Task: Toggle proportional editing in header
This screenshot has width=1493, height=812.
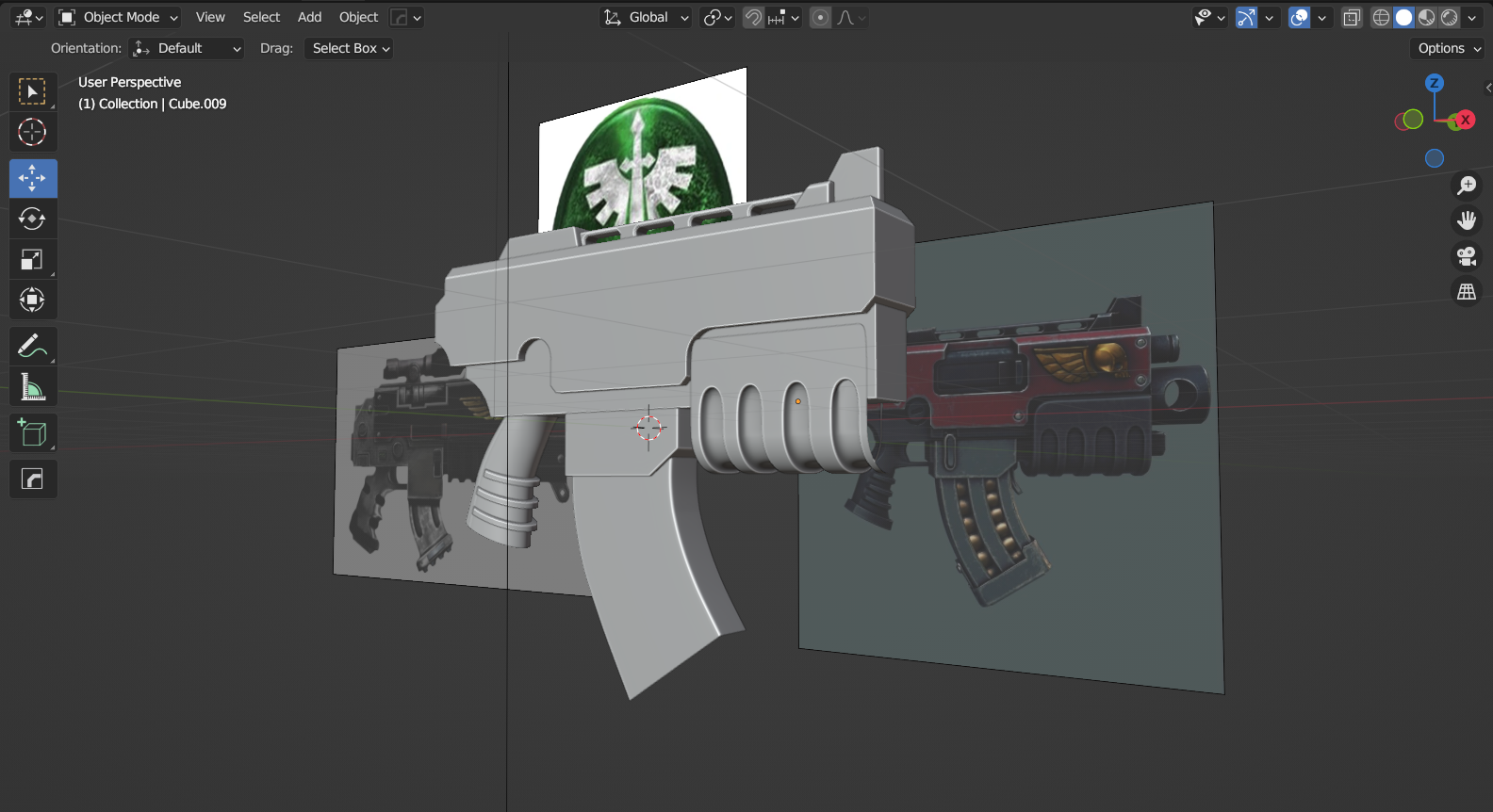Action: [821, 17]
